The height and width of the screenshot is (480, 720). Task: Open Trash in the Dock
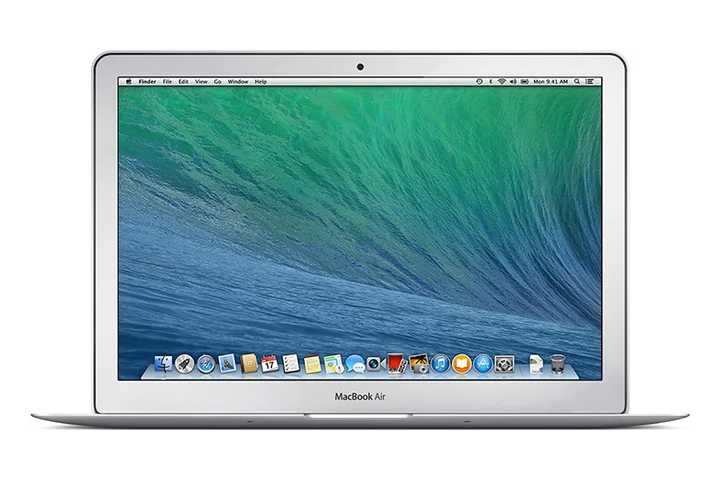557,364
